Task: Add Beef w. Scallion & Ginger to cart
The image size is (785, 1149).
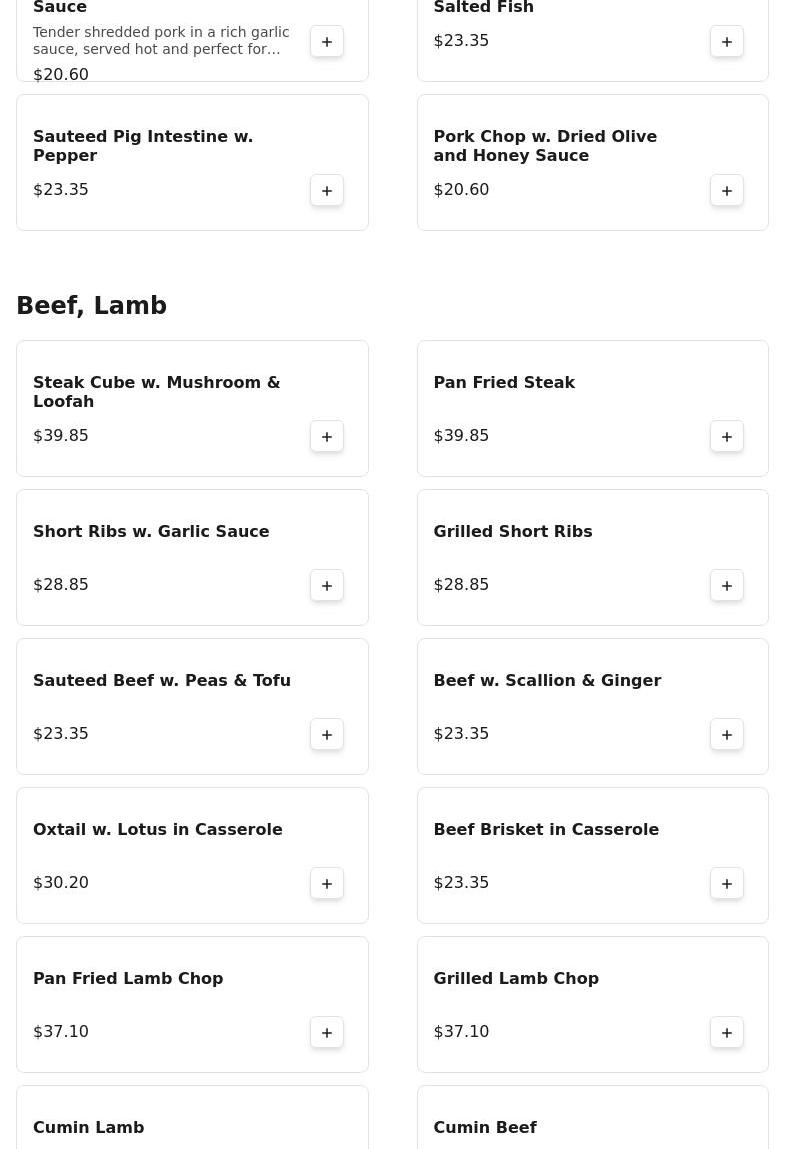Action: click(727, 734)
